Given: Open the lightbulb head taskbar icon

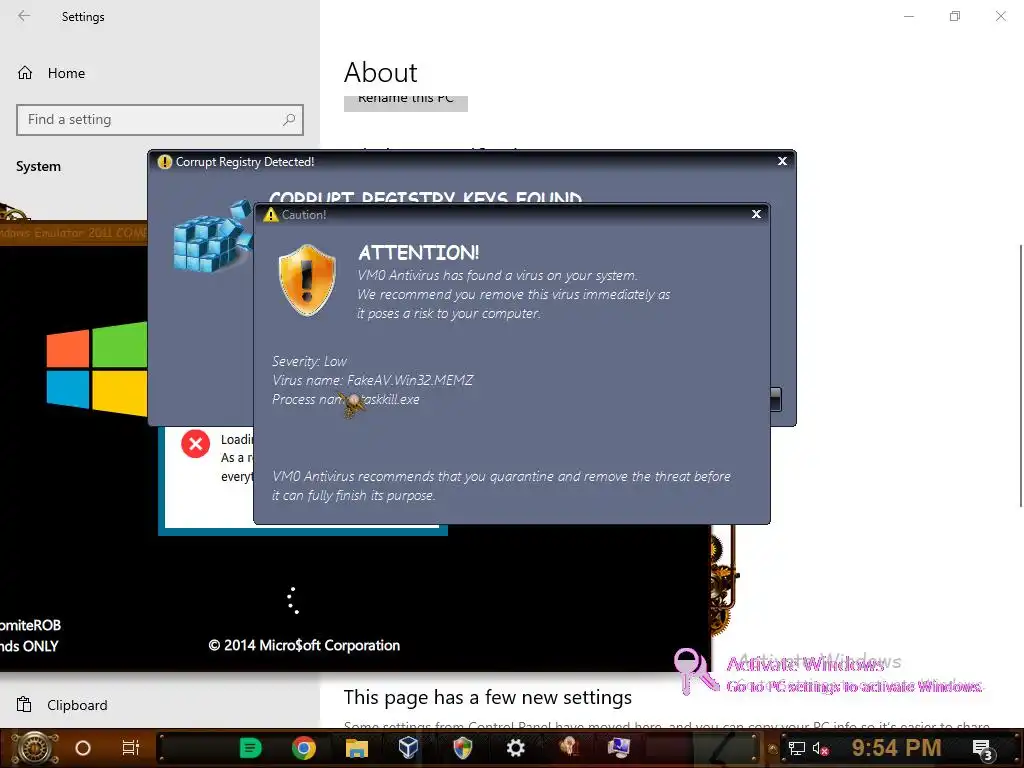Looking at the screenshot, I should (x=569, y=747).
